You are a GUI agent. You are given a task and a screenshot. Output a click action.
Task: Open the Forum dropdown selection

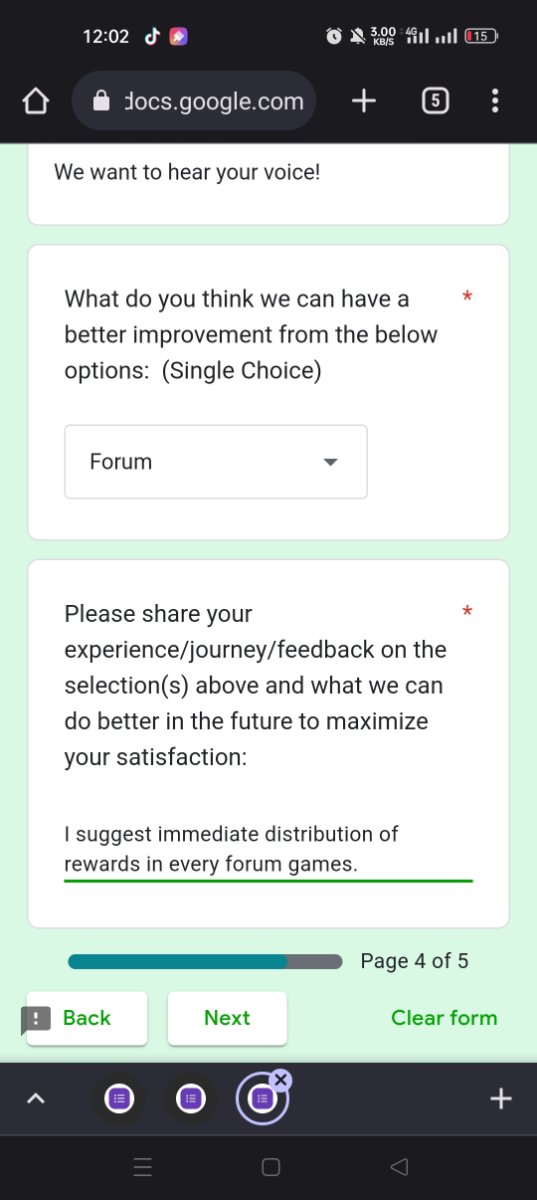(216, 462)
